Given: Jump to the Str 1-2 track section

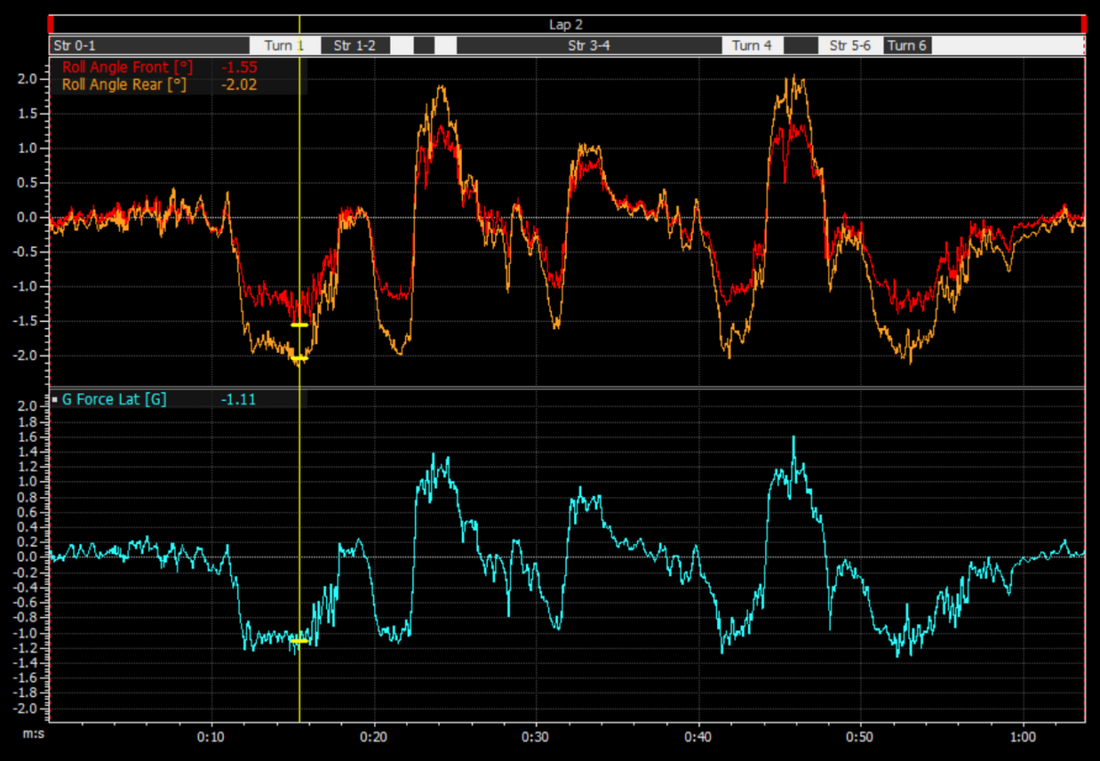Looking at the screenshot, I should pos(355,46).
